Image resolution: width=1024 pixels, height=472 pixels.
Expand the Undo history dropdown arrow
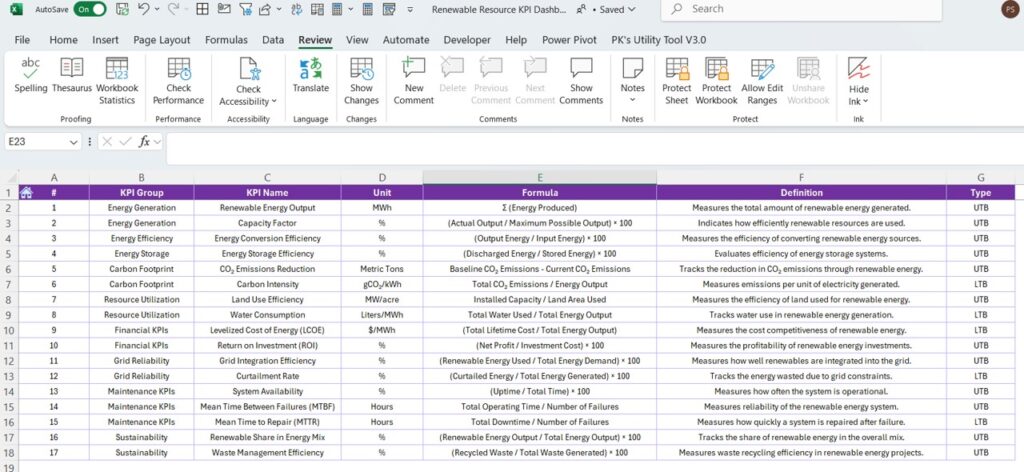click(157, 10)
